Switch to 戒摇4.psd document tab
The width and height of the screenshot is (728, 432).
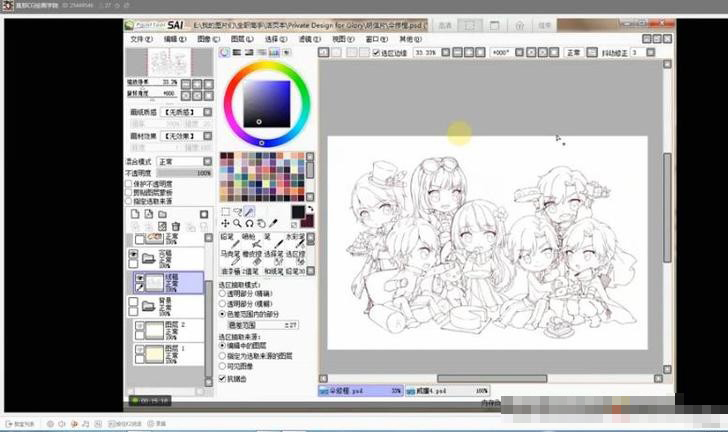[448, 391]
